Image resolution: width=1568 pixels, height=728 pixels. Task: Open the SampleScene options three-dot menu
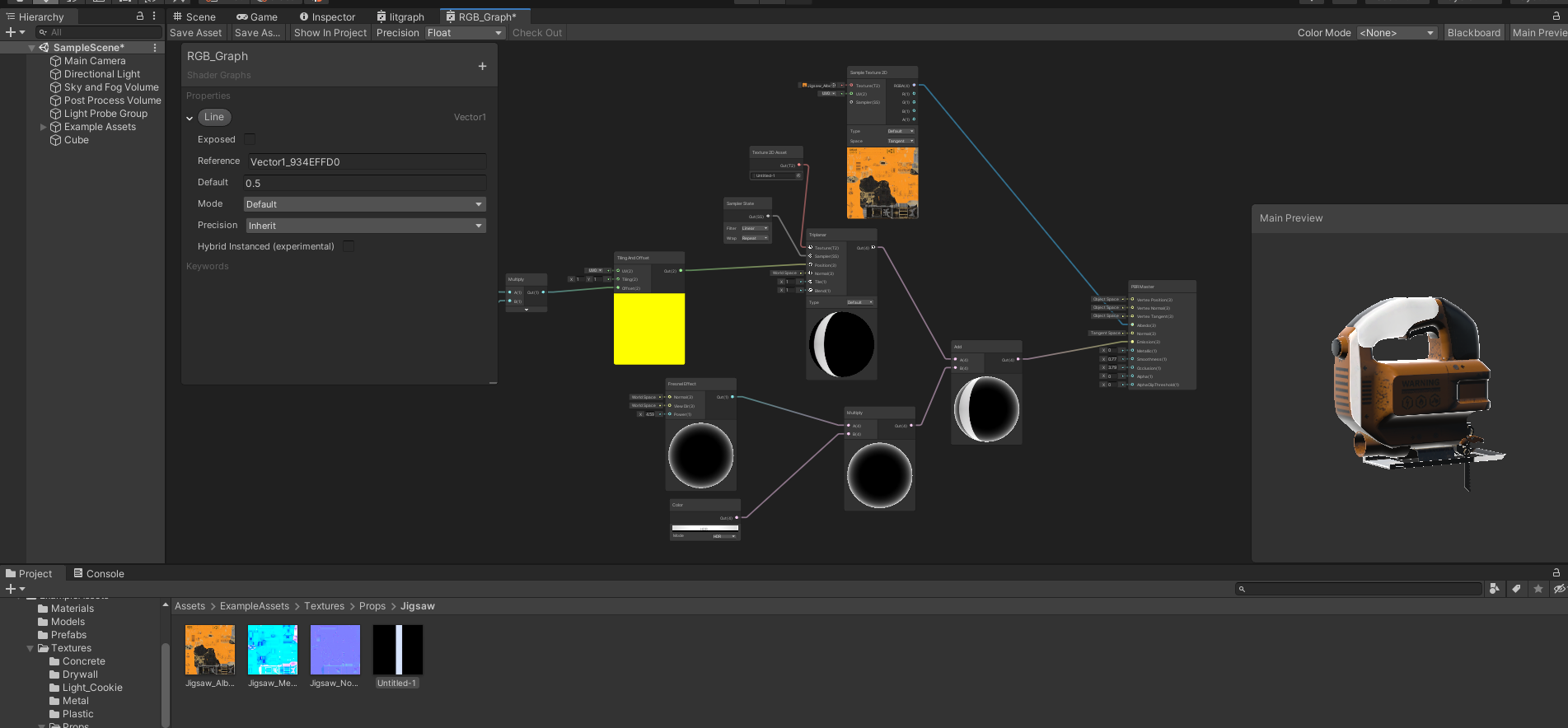[155, 48]
